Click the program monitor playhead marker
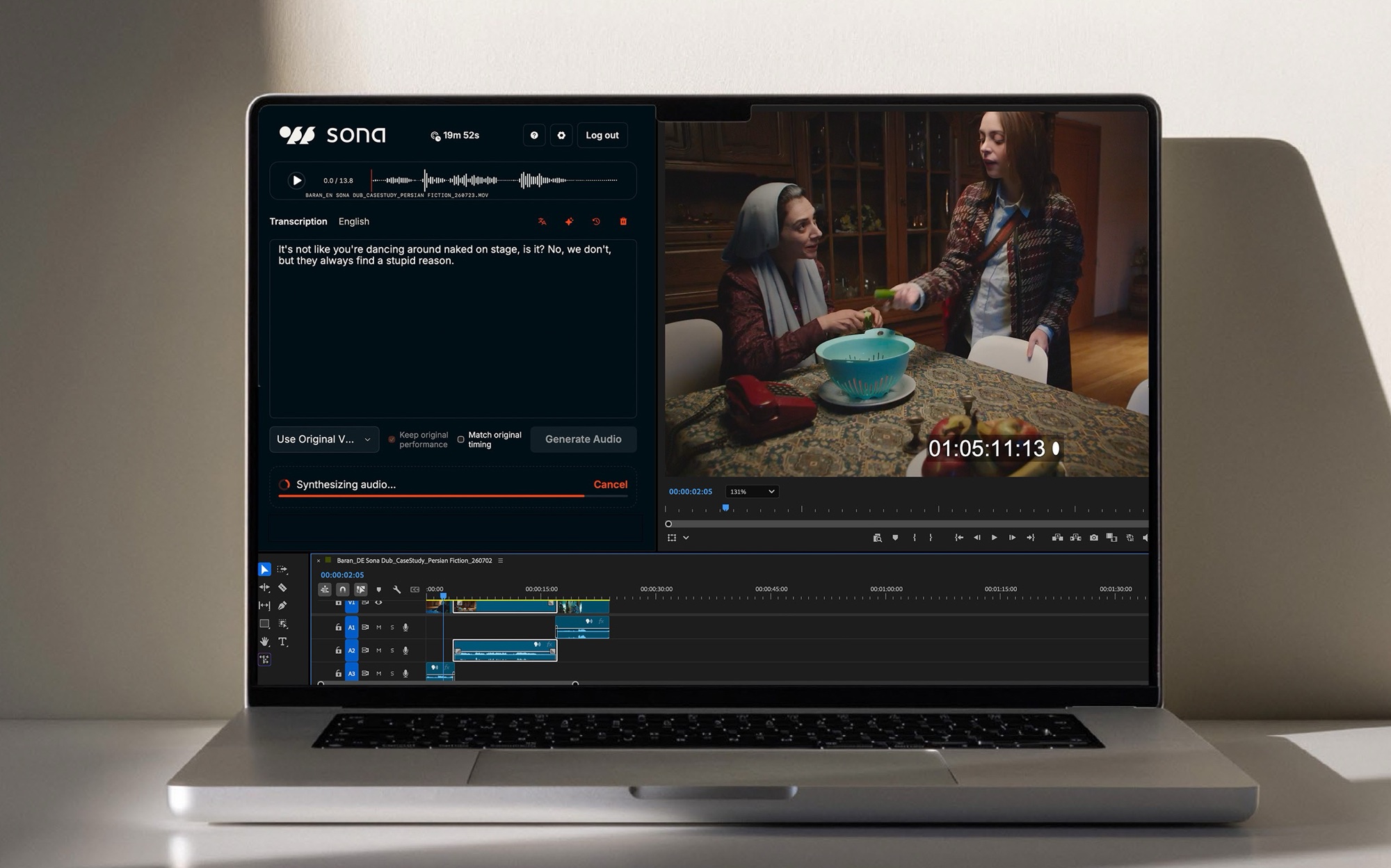 pyautogui.click(x=725, y=508)
